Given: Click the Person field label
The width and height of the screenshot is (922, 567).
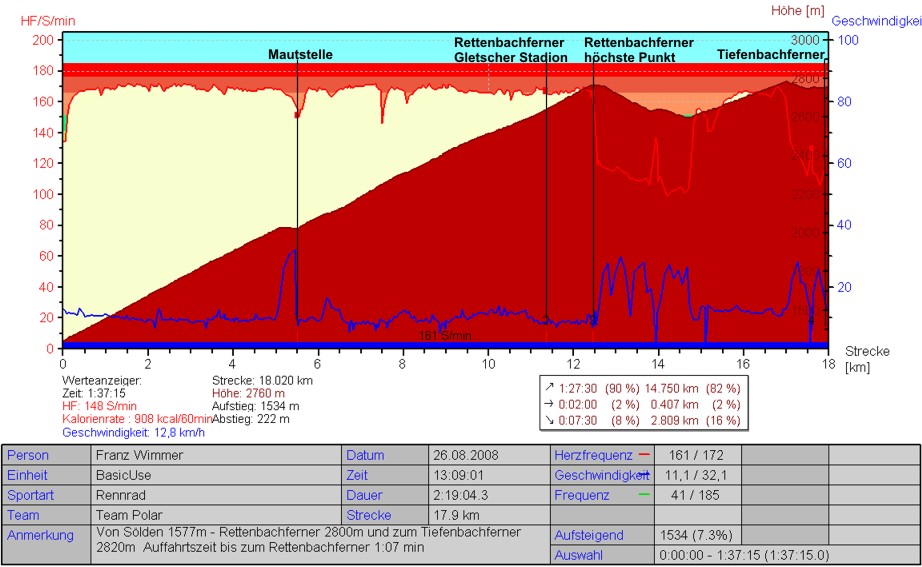Looking at the screenshot, I should click(28, 455).
